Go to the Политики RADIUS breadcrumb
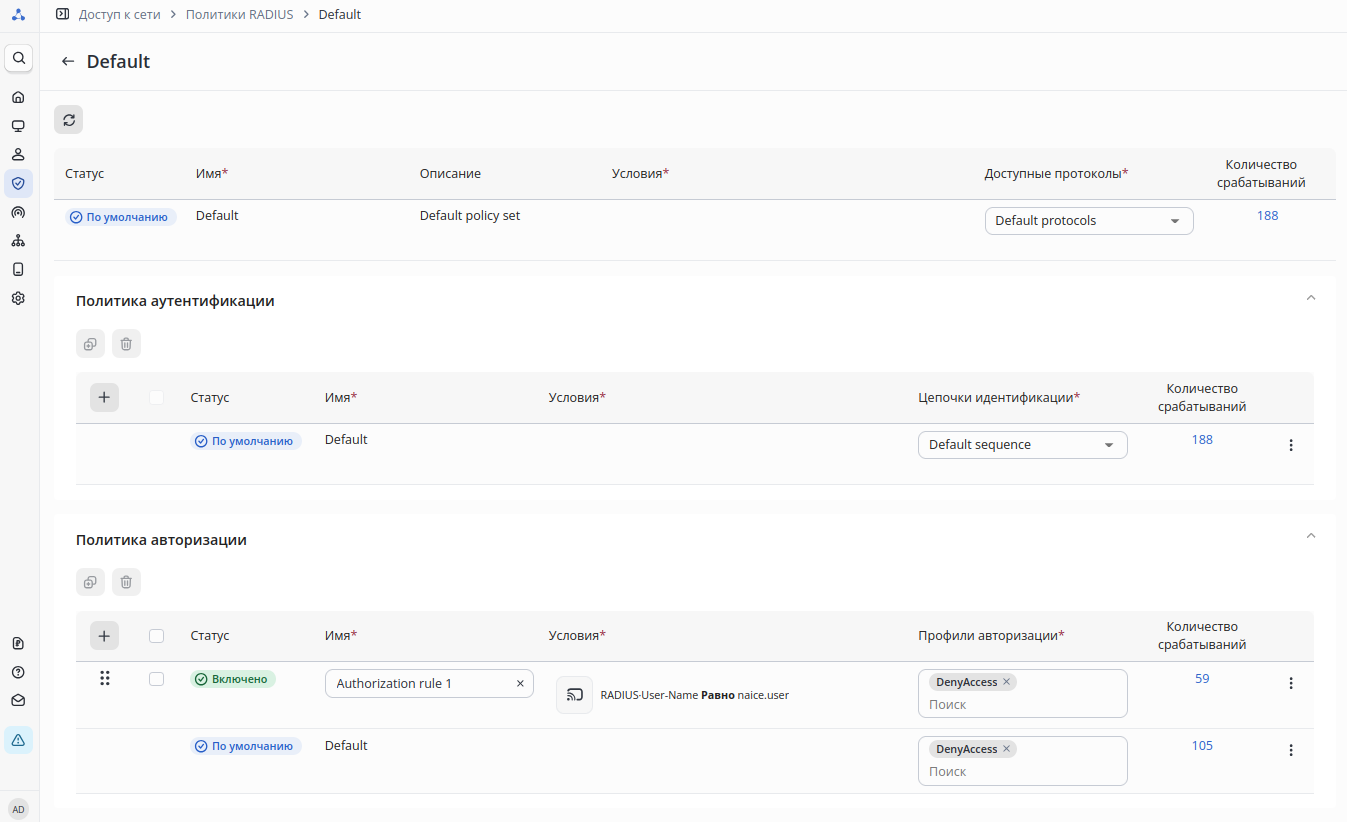The width and height of the screenshot is (1347, 822). [x=239, y=15]
